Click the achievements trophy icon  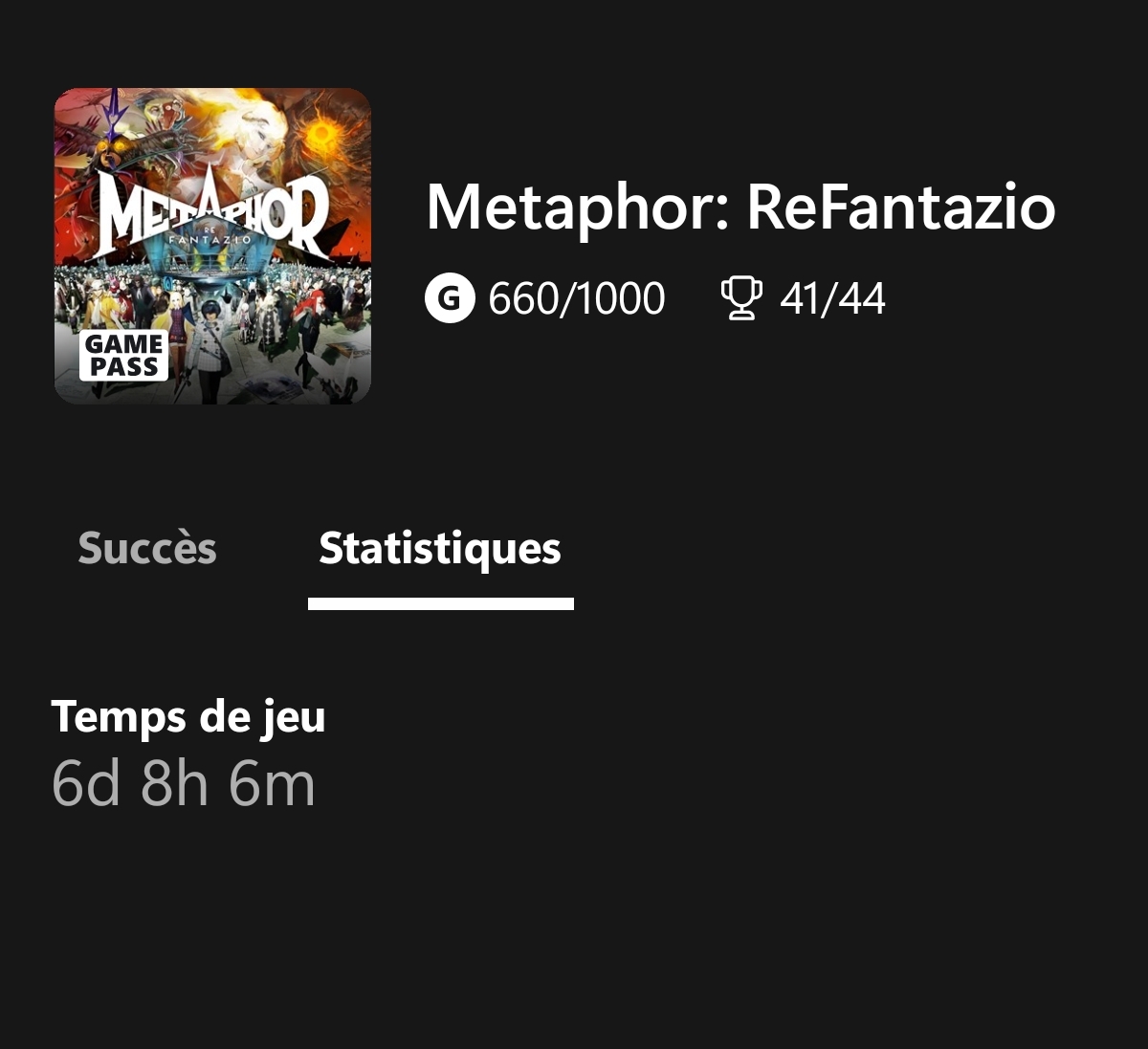(741, 298)
